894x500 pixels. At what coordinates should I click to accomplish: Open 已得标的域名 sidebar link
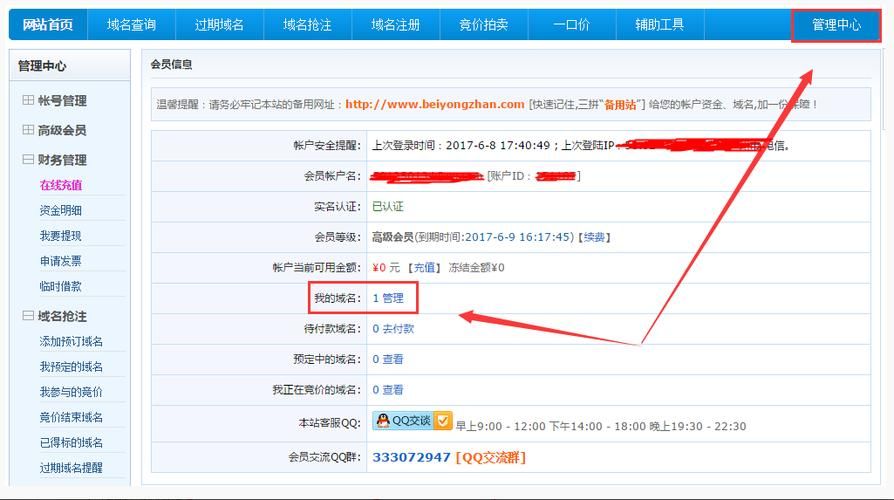(x=71, y=442)
